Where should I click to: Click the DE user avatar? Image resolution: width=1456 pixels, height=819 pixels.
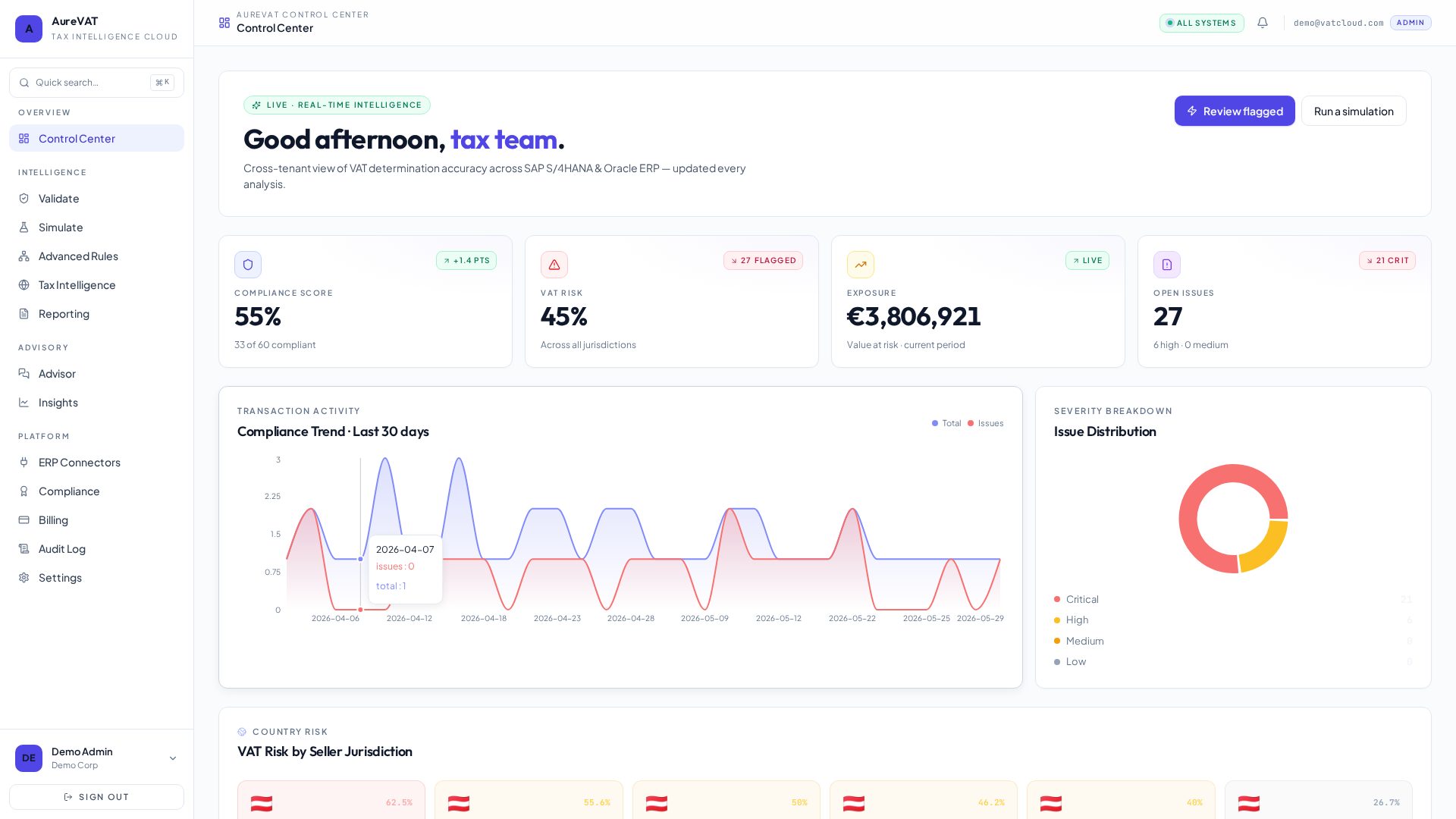[29, 758]
